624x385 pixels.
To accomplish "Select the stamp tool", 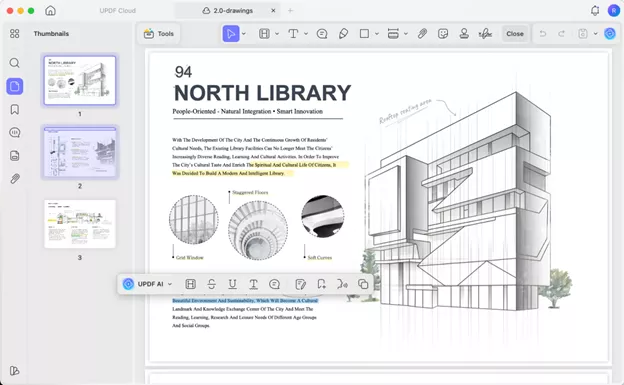I will click(x=464, y=34).
